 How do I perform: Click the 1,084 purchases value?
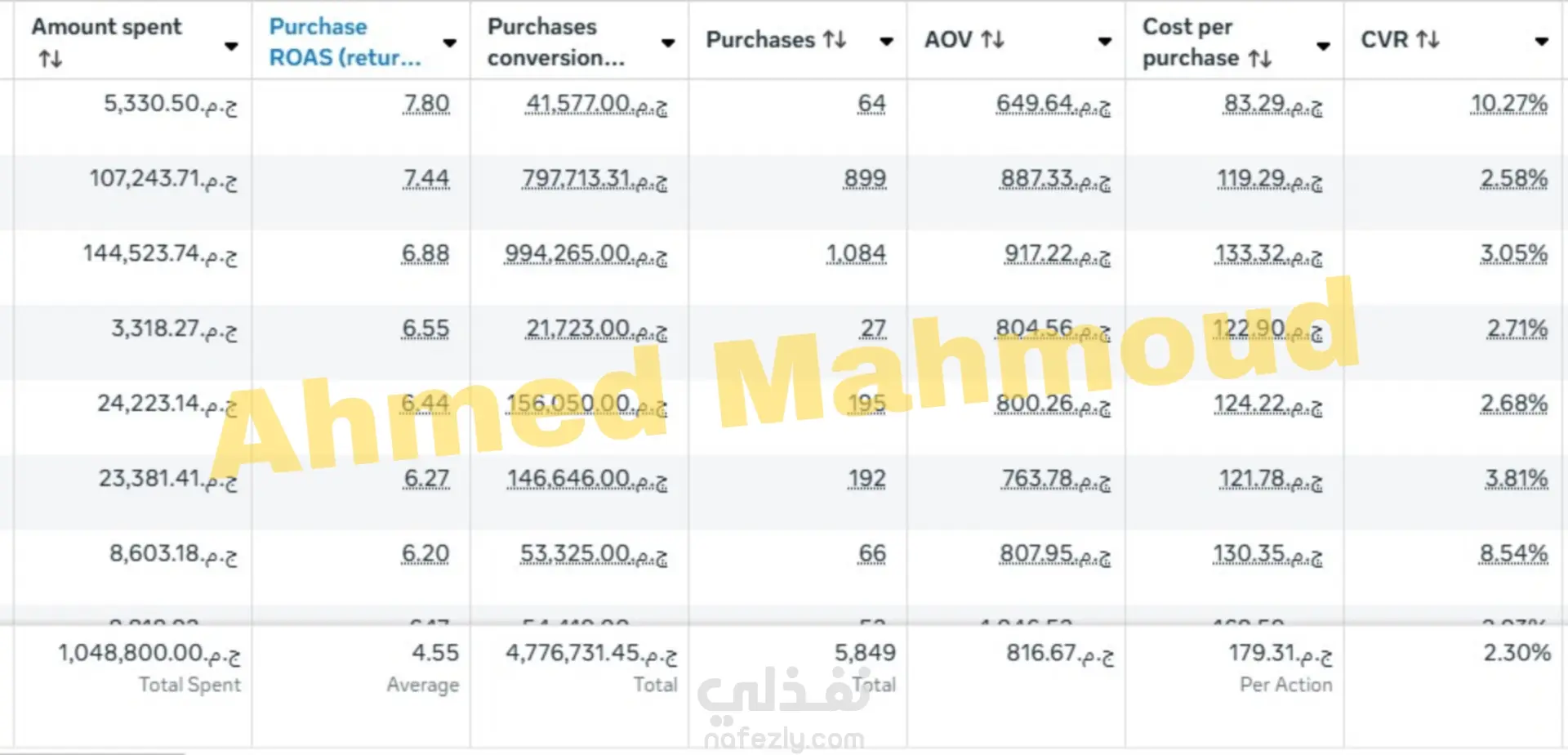tap(856, 254)
